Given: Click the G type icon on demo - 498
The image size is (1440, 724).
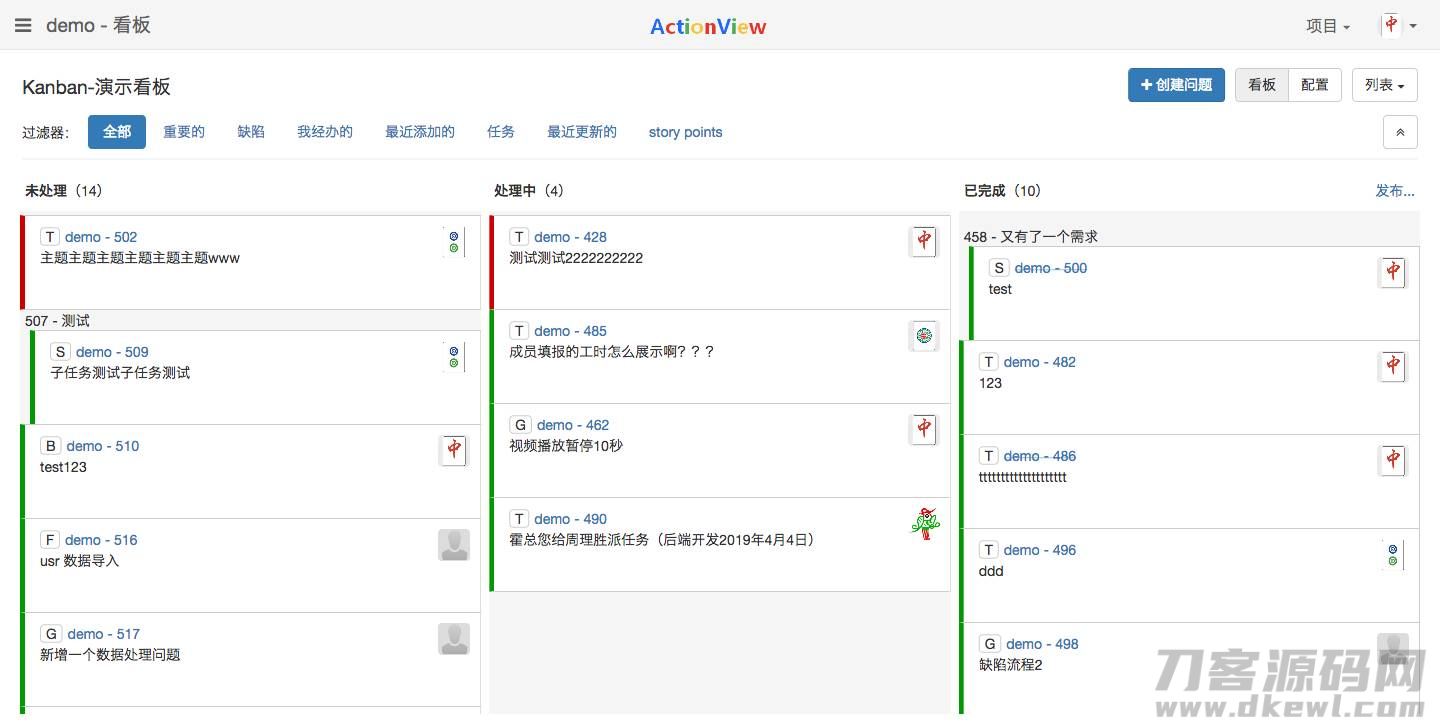Looking at the screenshot, I should (990, 644).
